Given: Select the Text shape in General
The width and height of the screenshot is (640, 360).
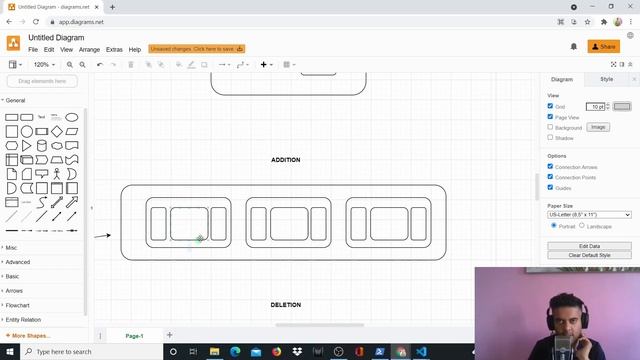Looking at the screenshot, I should (42, 117).
